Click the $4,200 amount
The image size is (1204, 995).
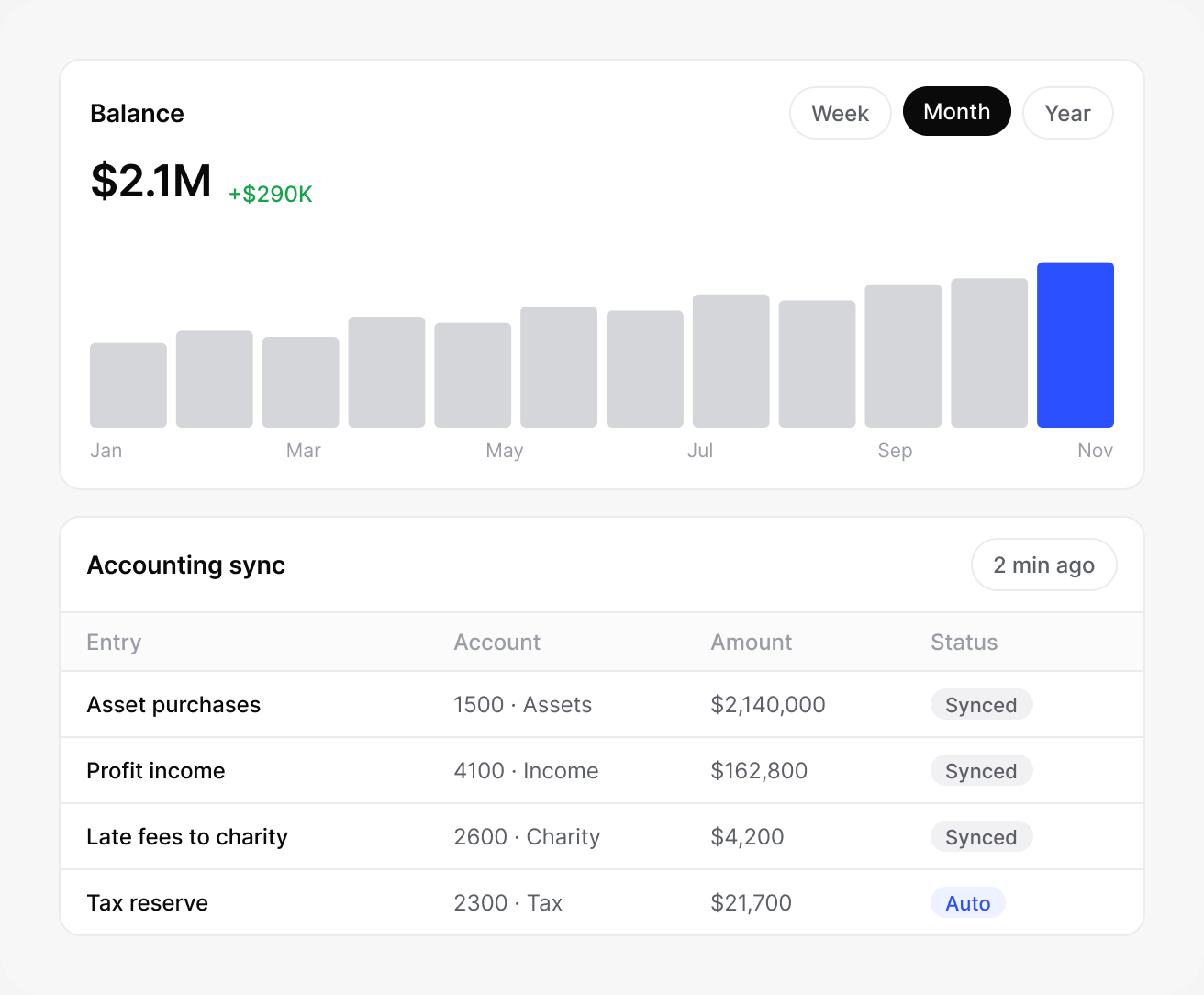(x=747, y=837)
